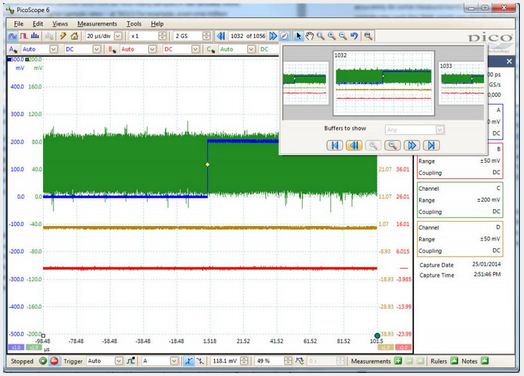Open Channel B DC coupling dropdown
The height and width of the screenshot is (376, 524).
pos(195,49)
